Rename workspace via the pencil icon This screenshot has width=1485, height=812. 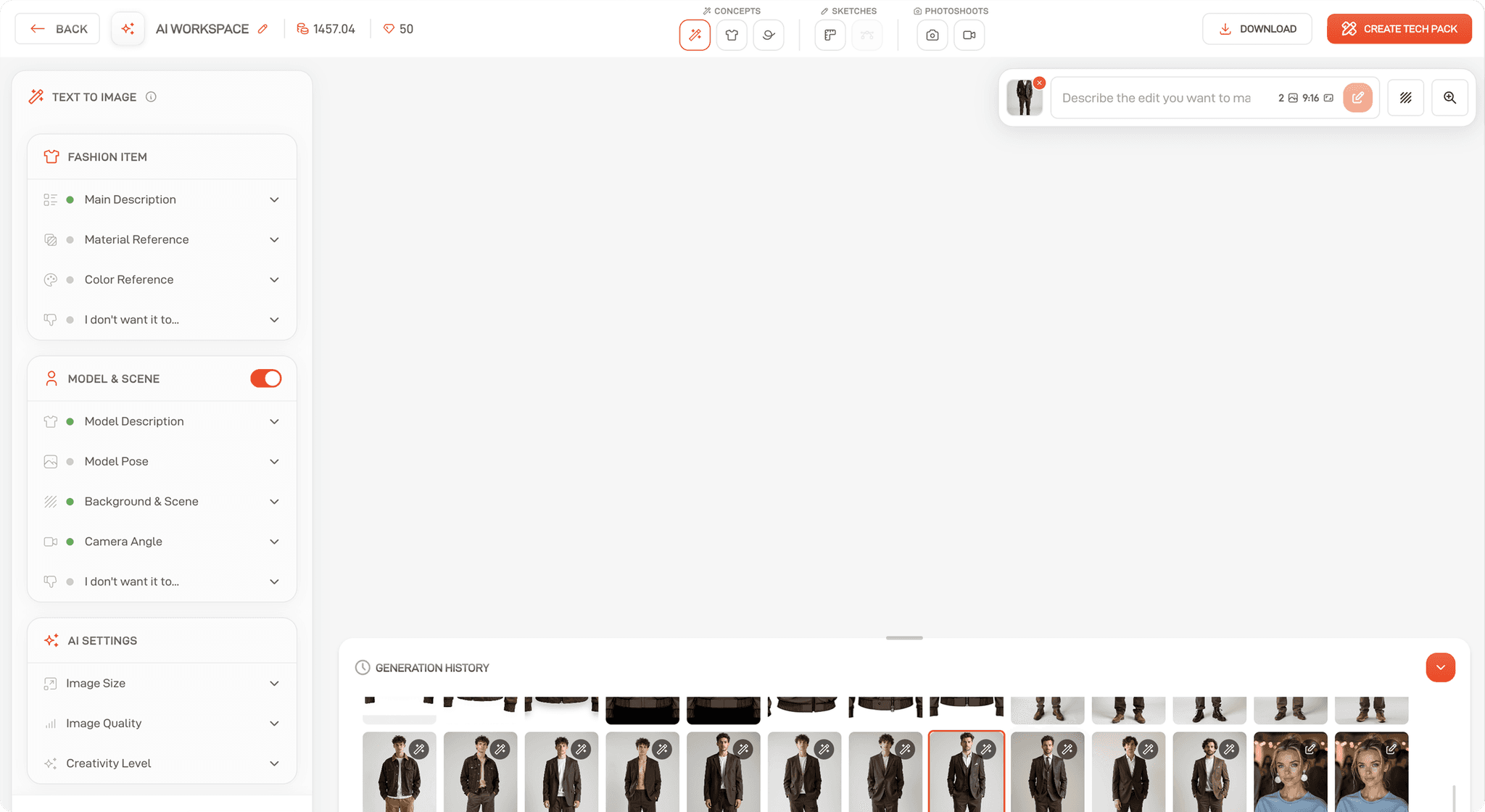pyautogui.click(x=262, y=29)
